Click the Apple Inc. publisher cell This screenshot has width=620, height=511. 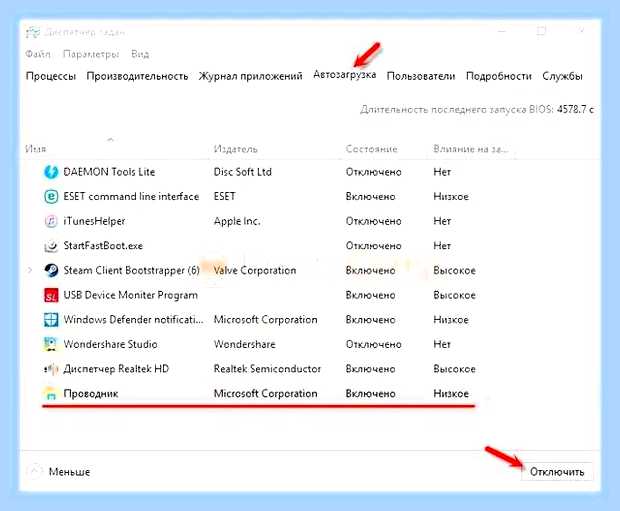(x=237, y=221)
